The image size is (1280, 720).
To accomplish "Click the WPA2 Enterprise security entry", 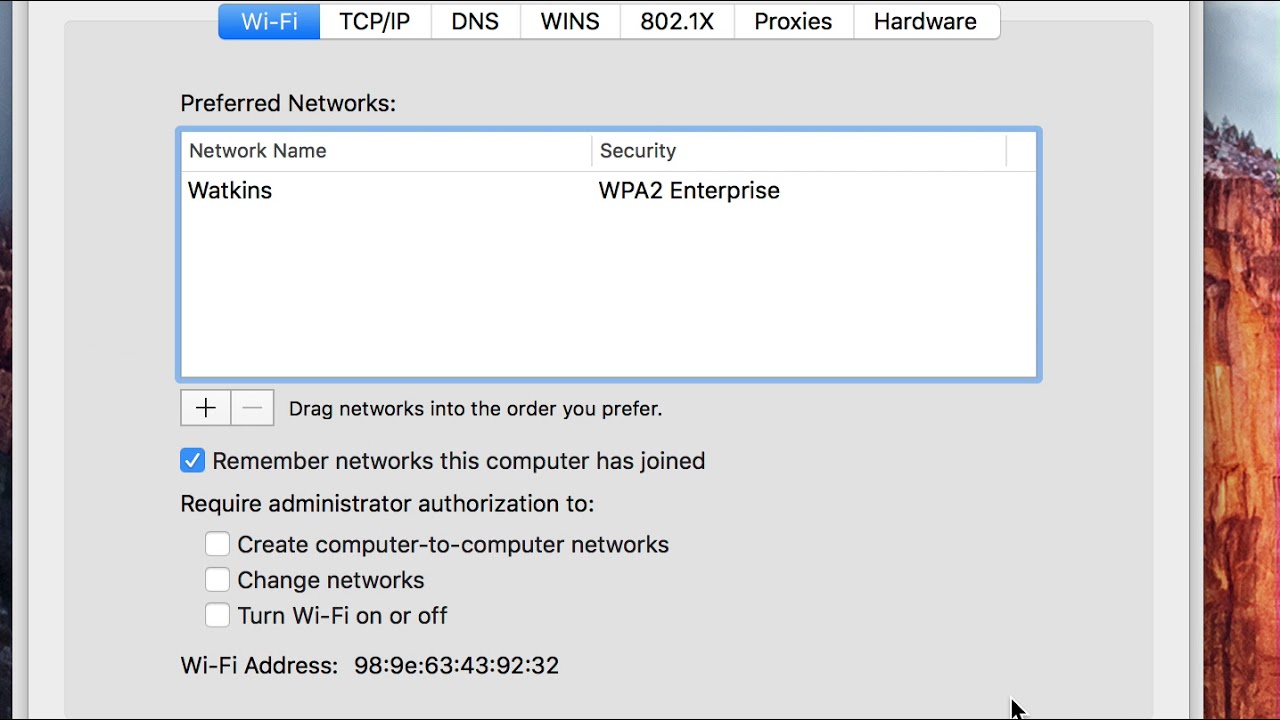I will tap(689, 191).
